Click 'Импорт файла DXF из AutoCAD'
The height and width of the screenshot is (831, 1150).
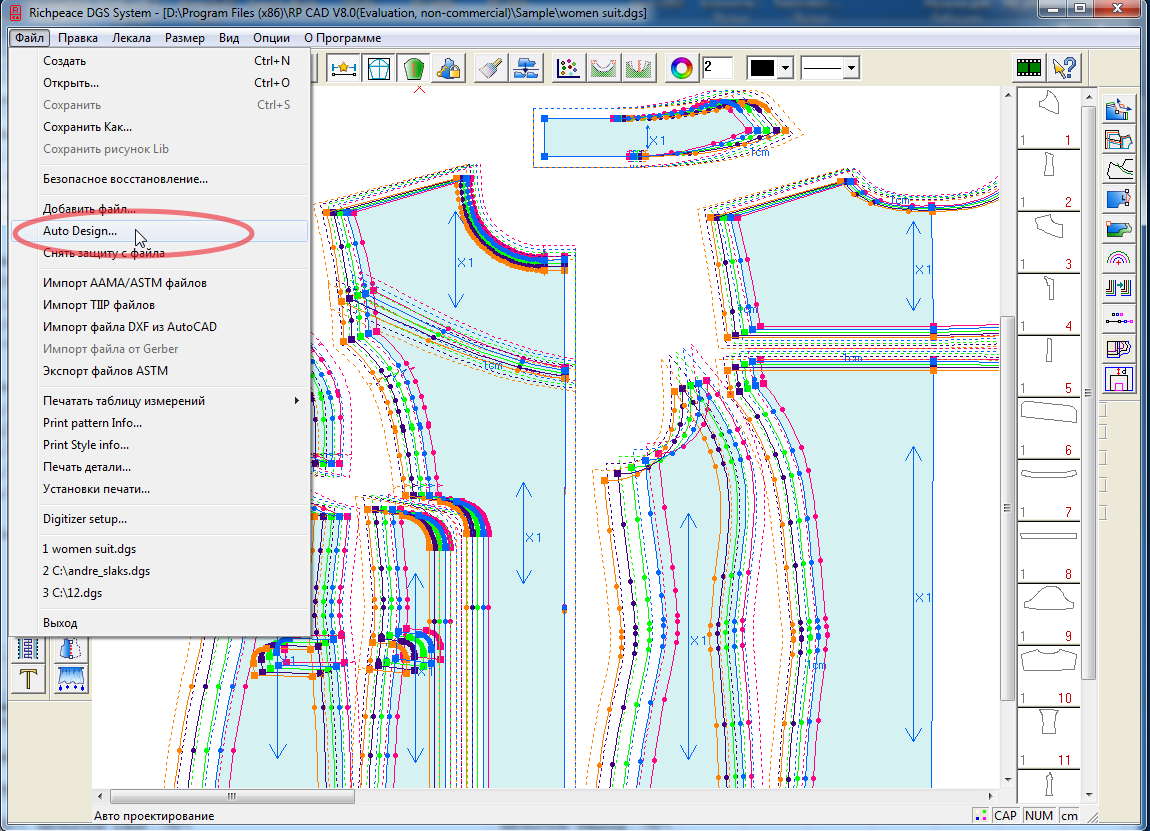click(130, 327)
